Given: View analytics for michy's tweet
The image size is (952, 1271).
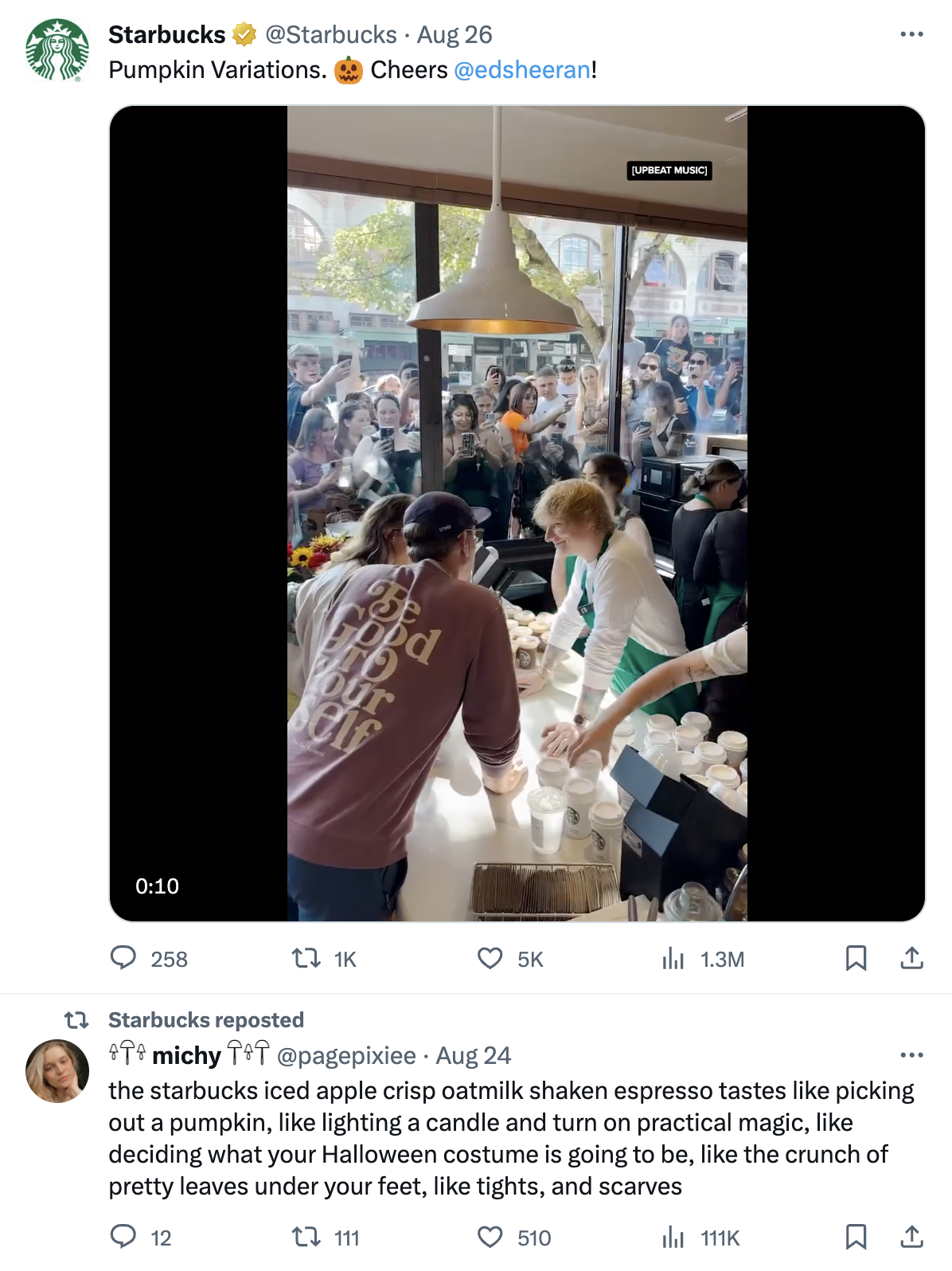Looking at the screenshot, I should tap(673, 1238).
